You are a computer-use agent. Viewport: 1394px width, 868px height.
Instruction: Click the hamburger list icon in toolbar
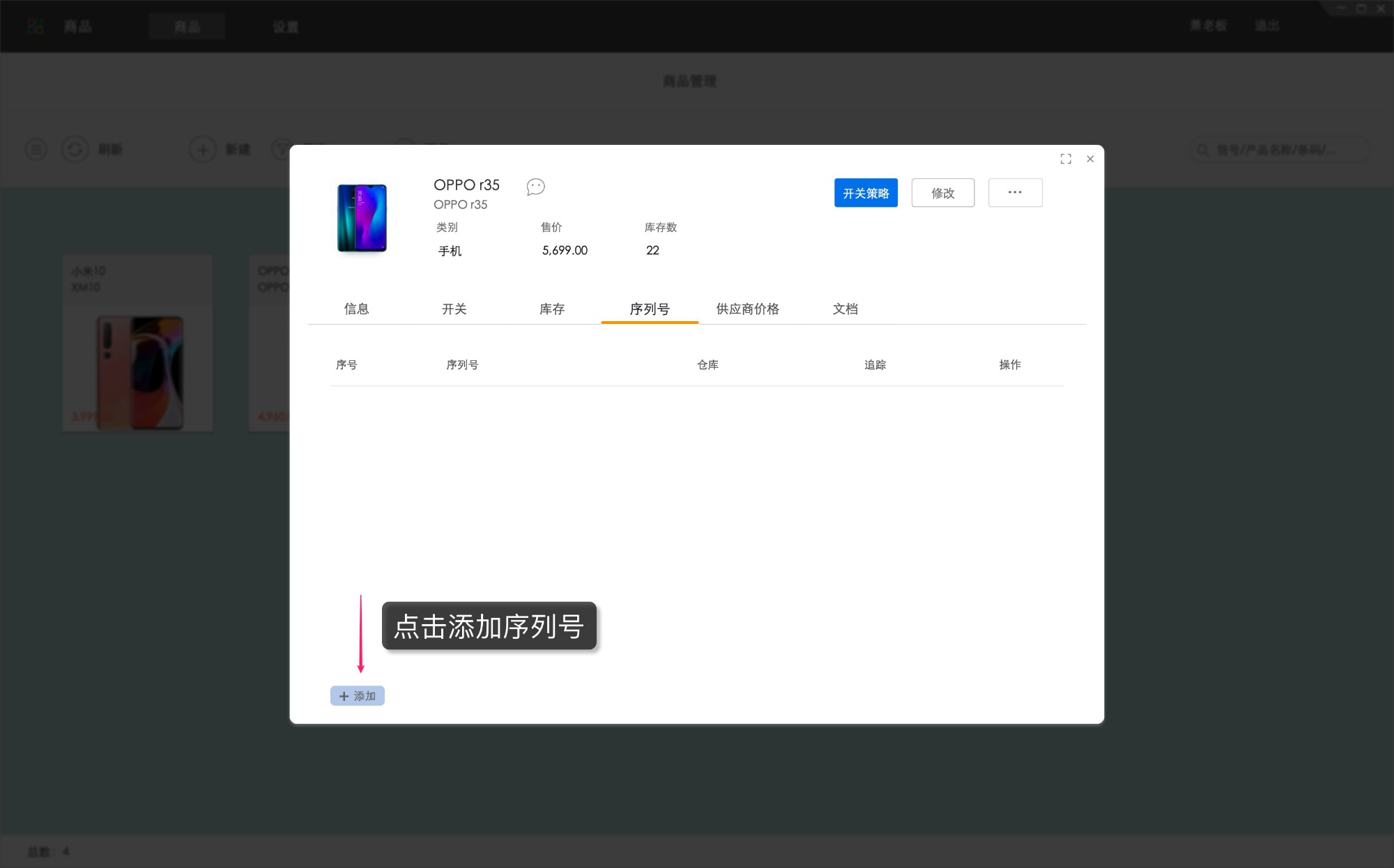coord(36,149)
